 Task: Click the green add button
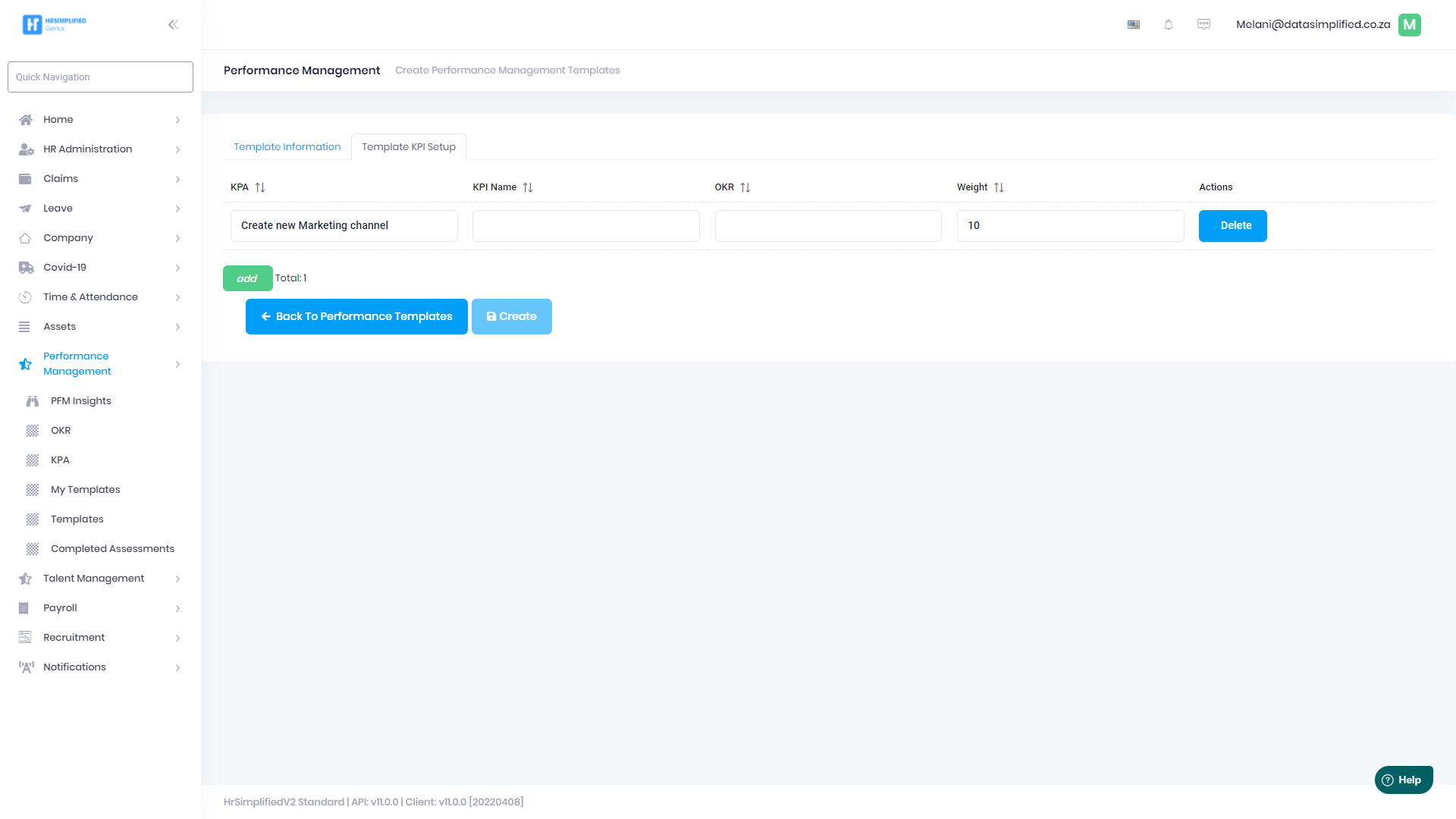(x=247, y=278)
